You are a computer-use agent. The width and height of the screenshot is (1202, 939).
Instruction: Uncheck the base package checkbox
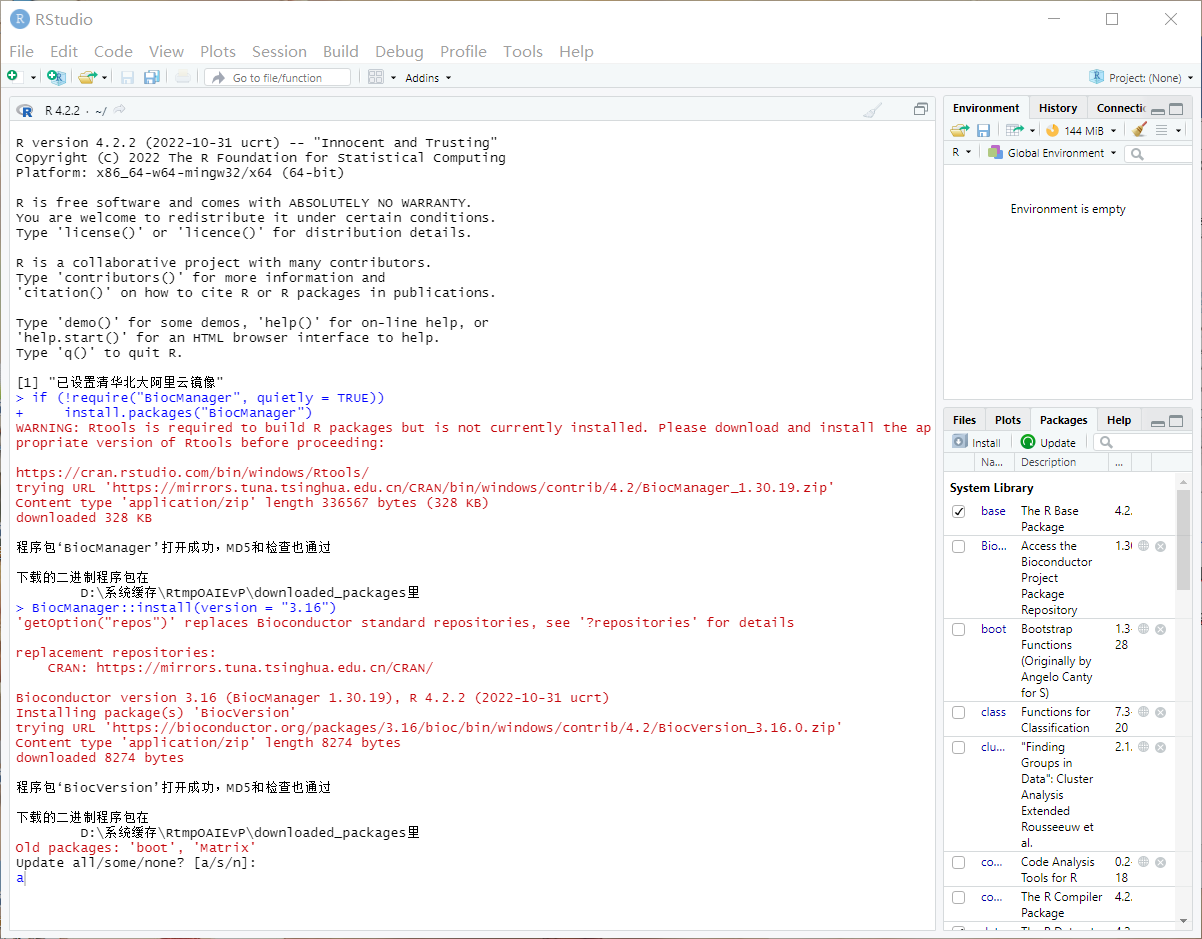coord(959,511)
